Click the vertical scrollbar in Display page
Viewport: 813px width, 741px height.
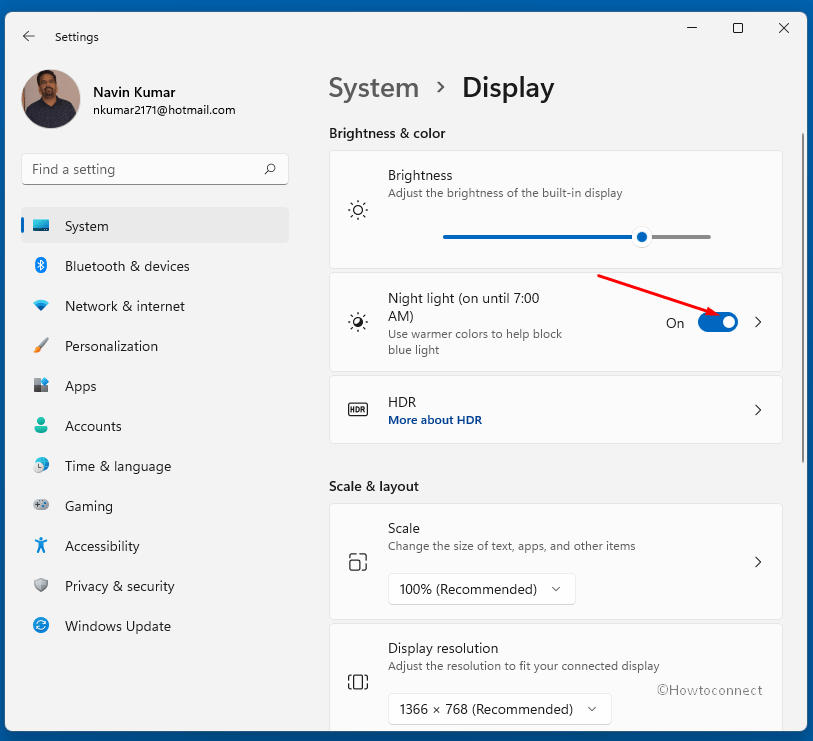[803, 298]
